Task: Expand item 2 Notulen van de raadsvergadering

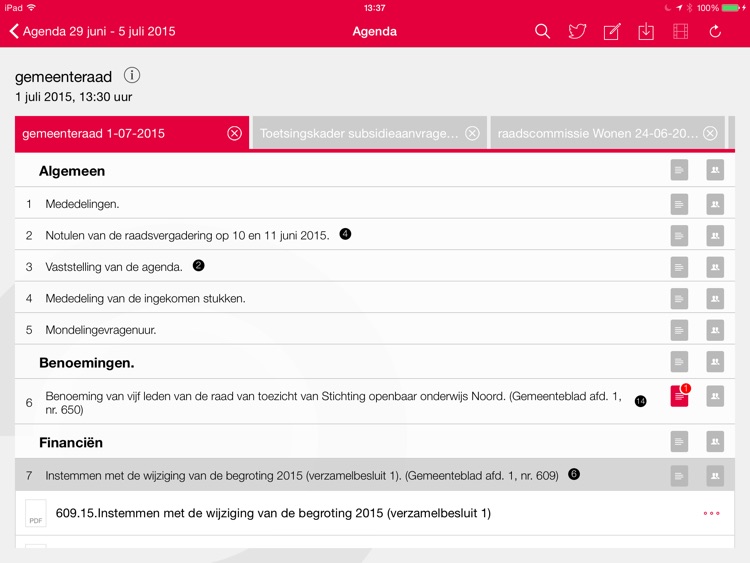Action: [x=187, y=236]
